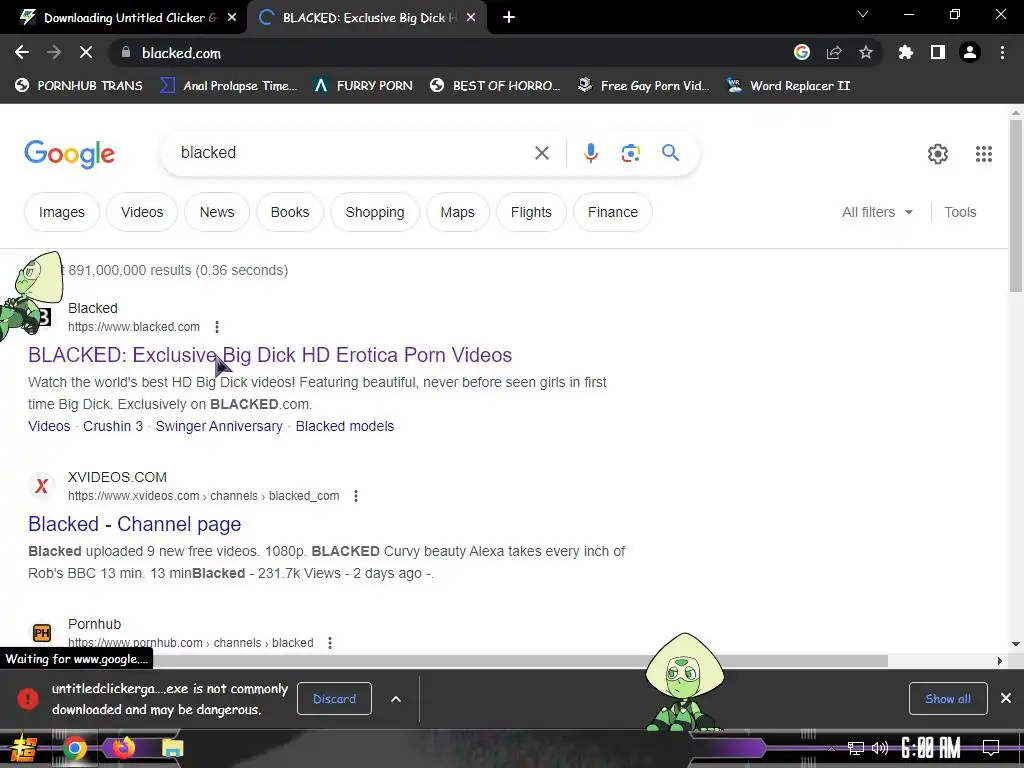Close the downloads bar
This screenshot has height=768, width=1024.
pos(1006,699)
